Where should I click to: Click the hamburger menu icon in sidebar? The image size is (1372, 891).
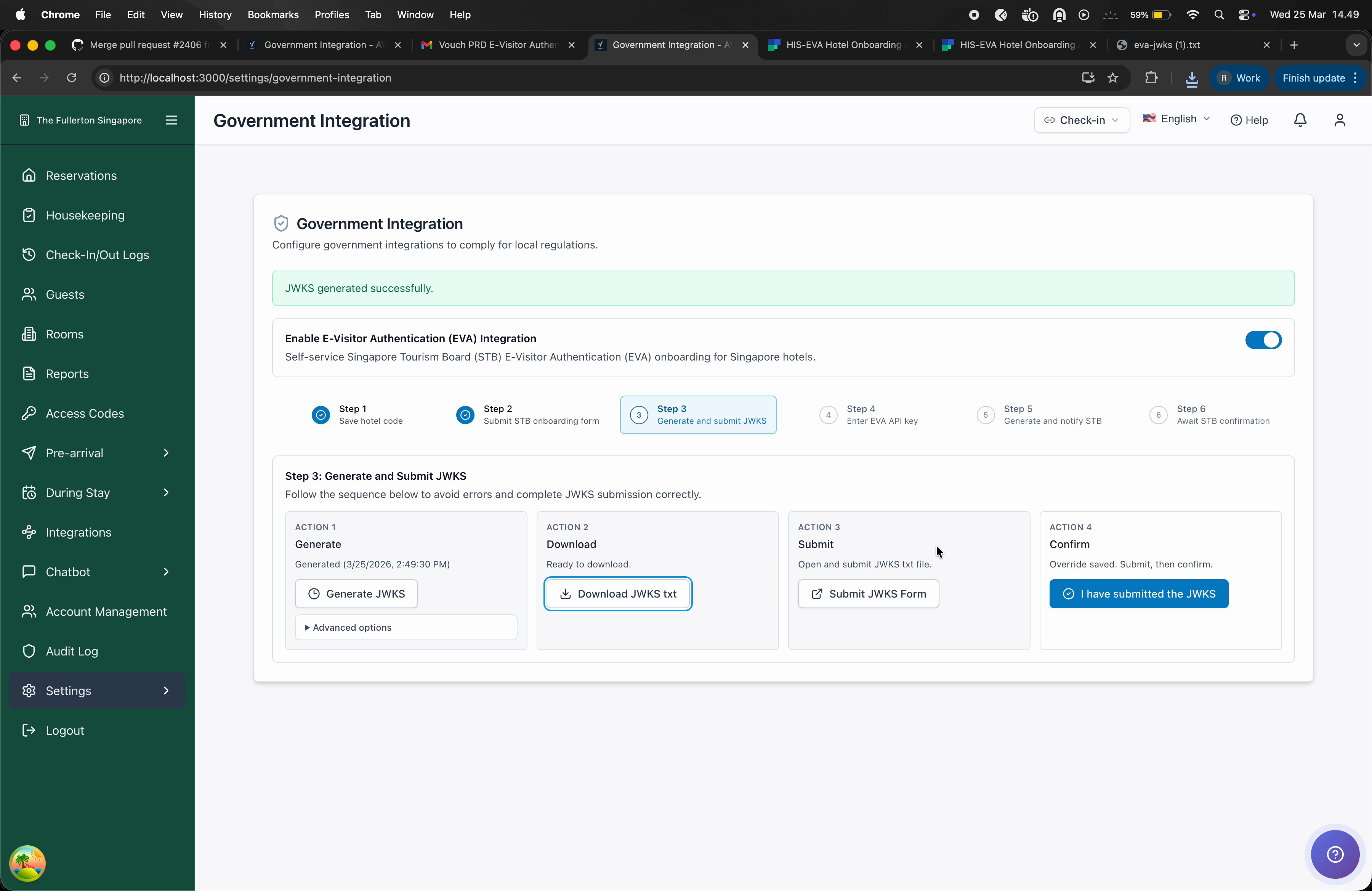pos(171,120)
